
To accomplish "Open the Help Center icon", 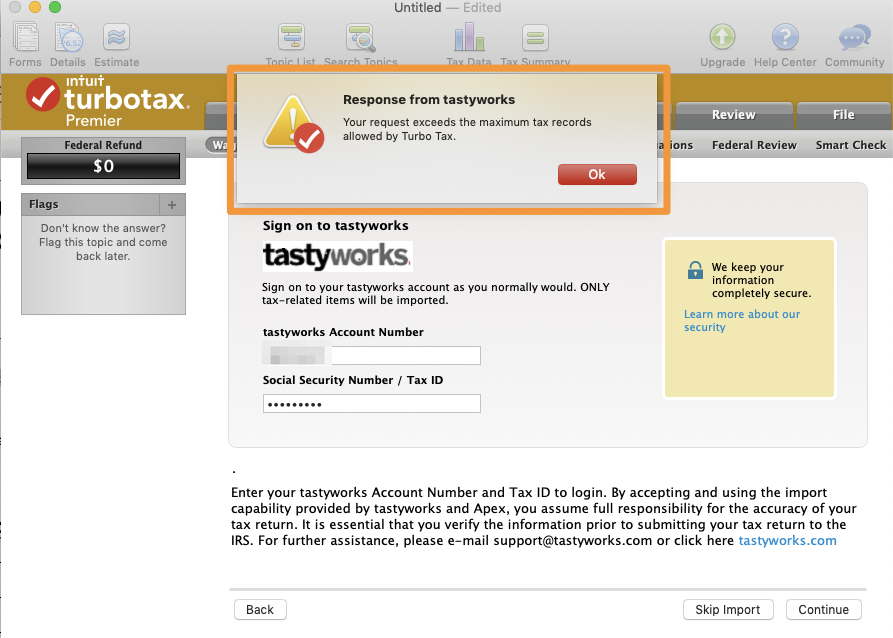I will (x=784, y=38).
